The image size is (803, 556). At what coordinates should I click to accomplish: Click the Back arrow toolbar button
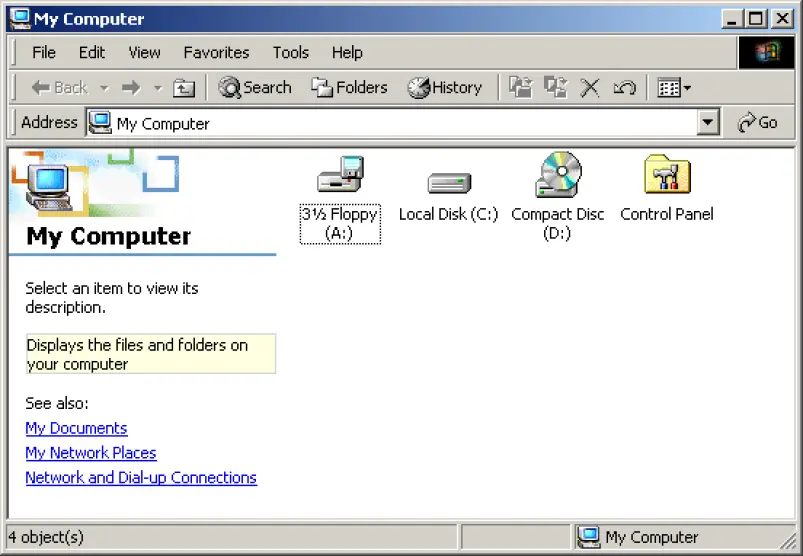pos(59,88)
